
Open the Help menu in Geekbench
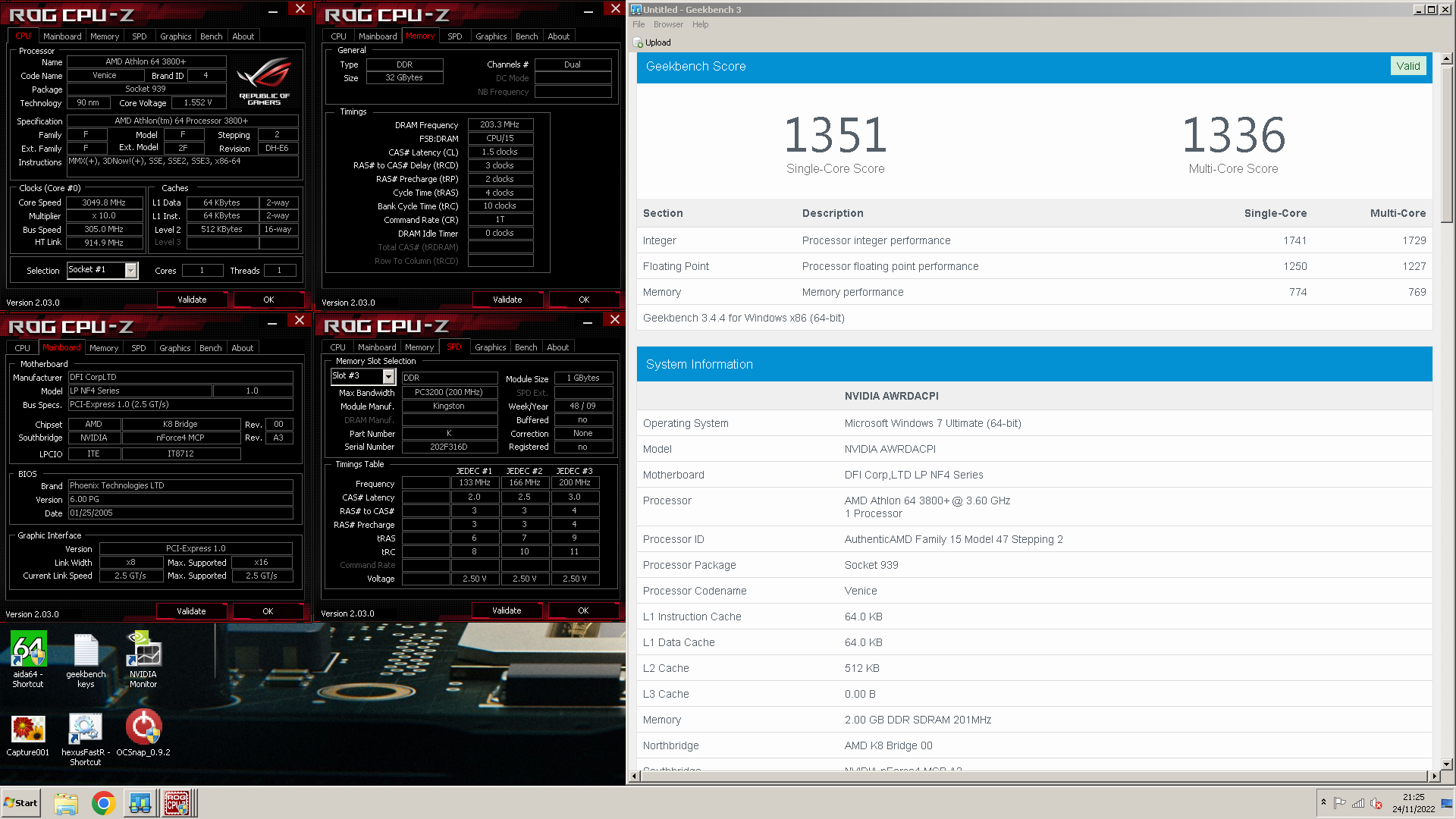coord(700,24)
